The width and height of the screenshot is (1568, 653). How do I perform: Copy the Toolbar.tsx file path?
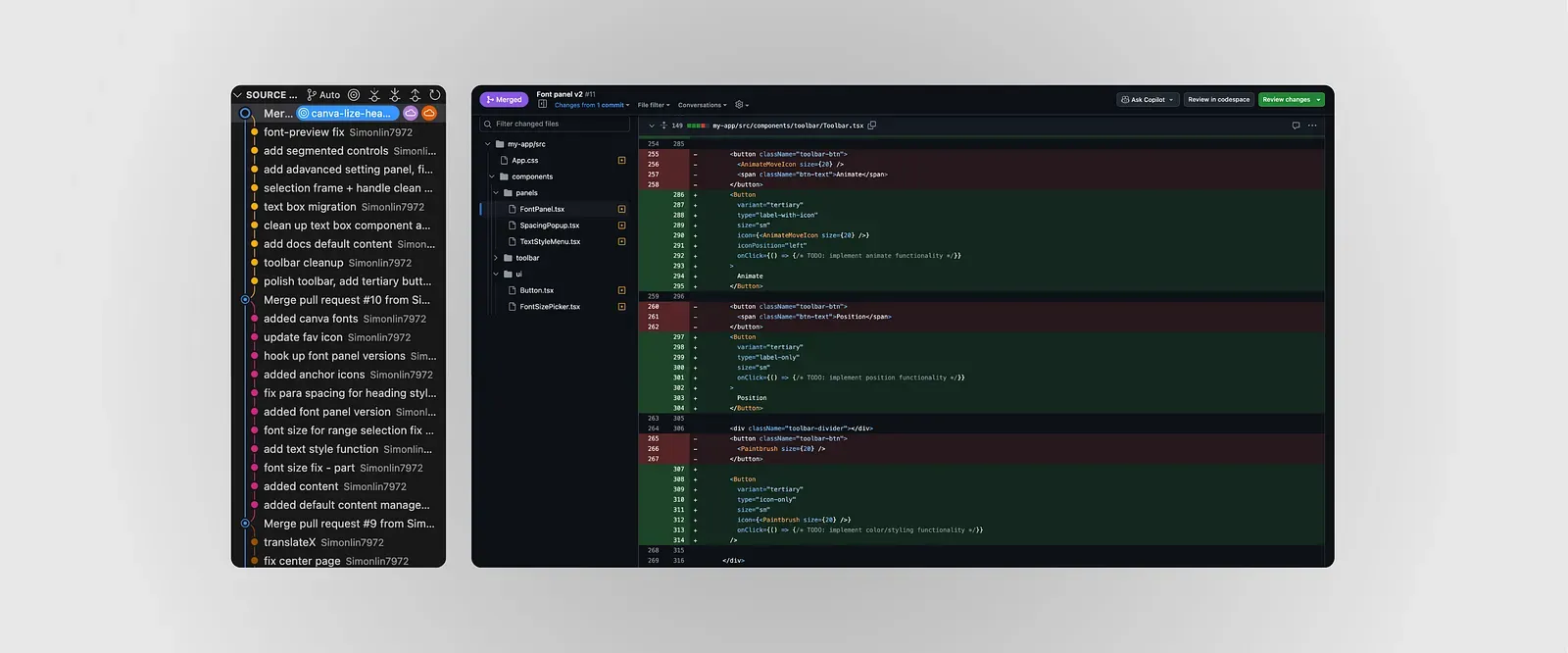872,126
